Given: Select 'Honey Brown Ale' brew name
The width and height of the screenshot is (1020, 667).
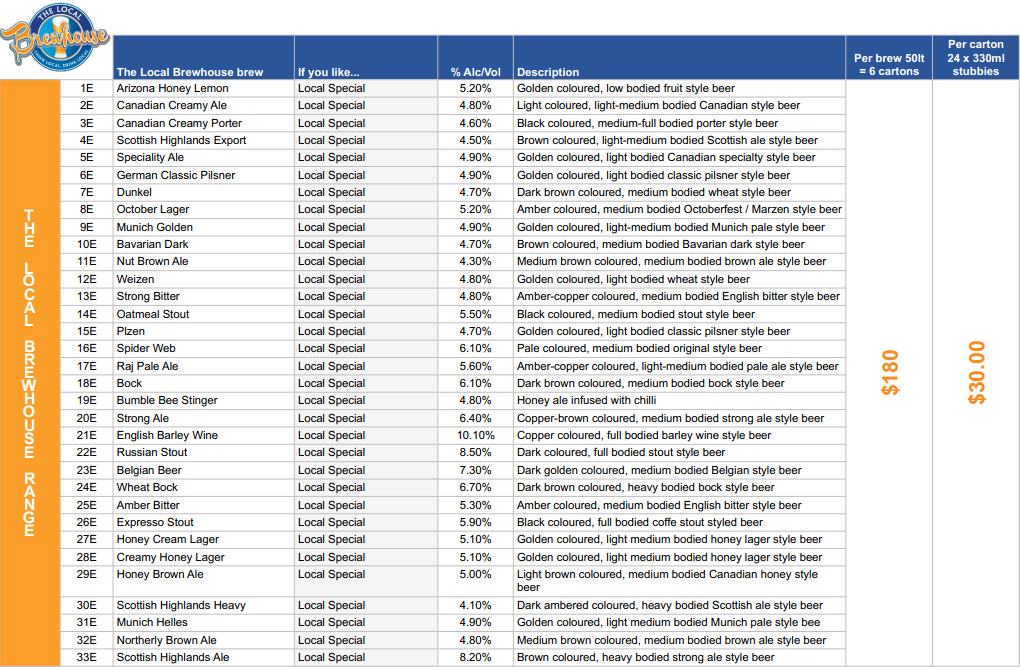Looking at the screenshot, I should click(x=160, y=575).
